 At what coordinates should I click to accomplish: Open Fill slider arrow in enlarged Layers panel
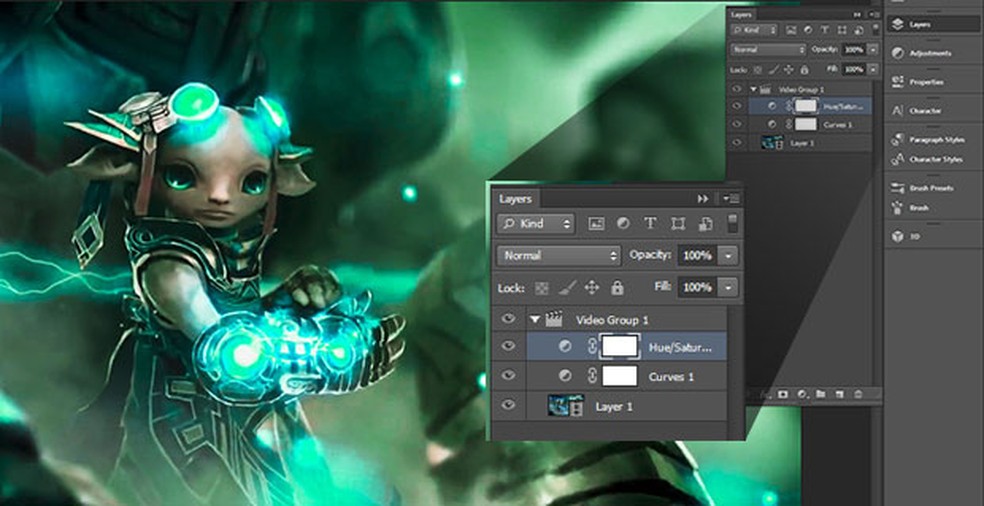(728, 288)
